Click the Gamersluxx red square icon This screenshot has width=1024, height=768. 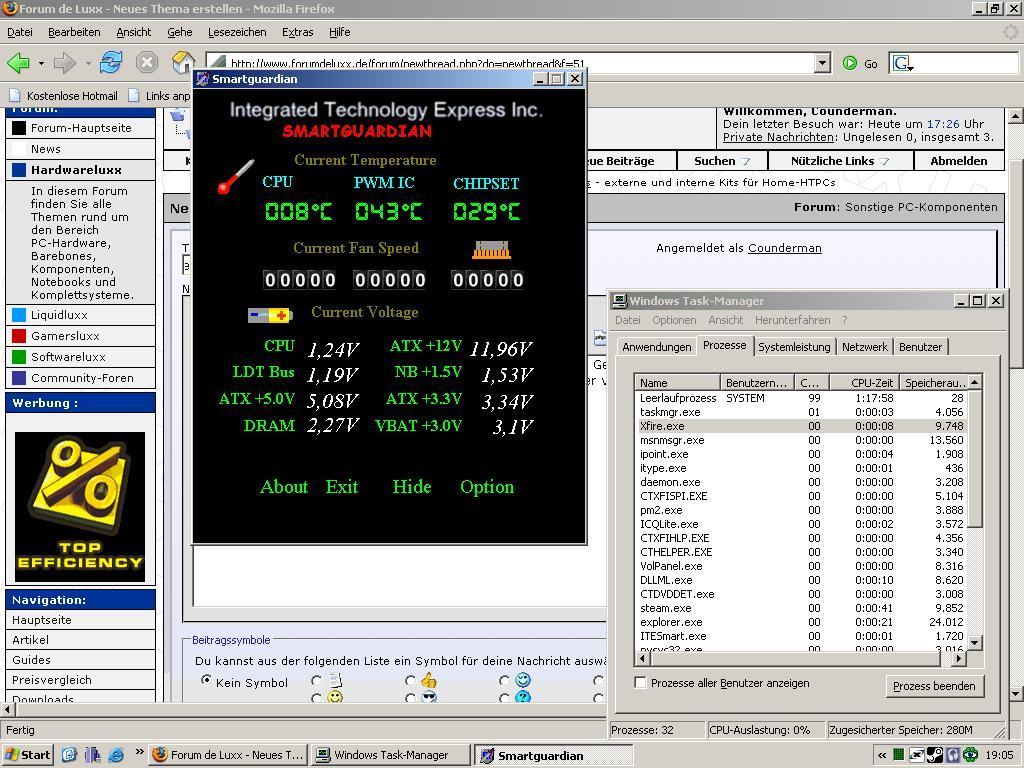[19, 336]
